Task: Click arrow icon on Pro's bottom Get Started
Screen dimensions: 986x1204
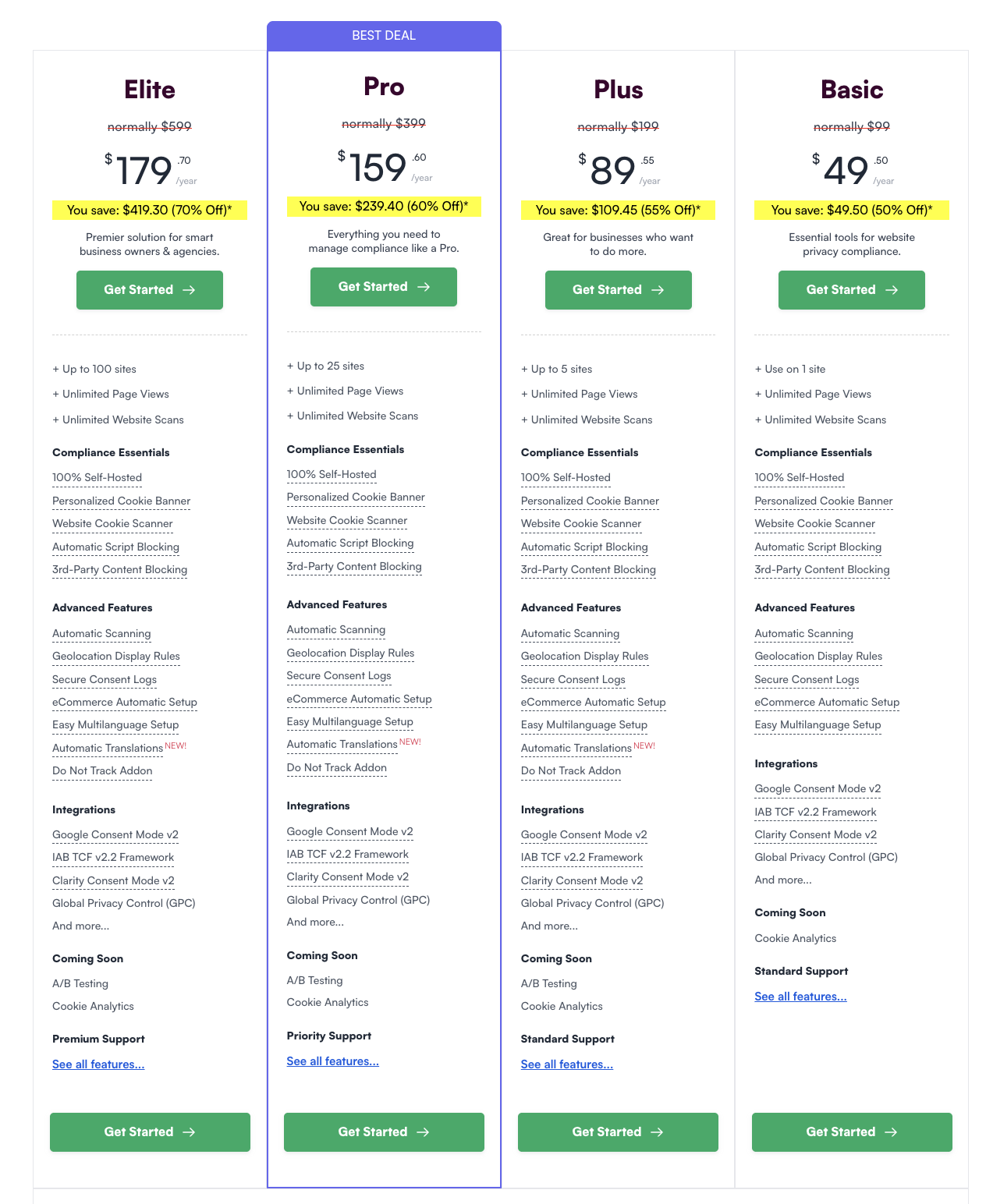Action: [x=423, y=1132]
